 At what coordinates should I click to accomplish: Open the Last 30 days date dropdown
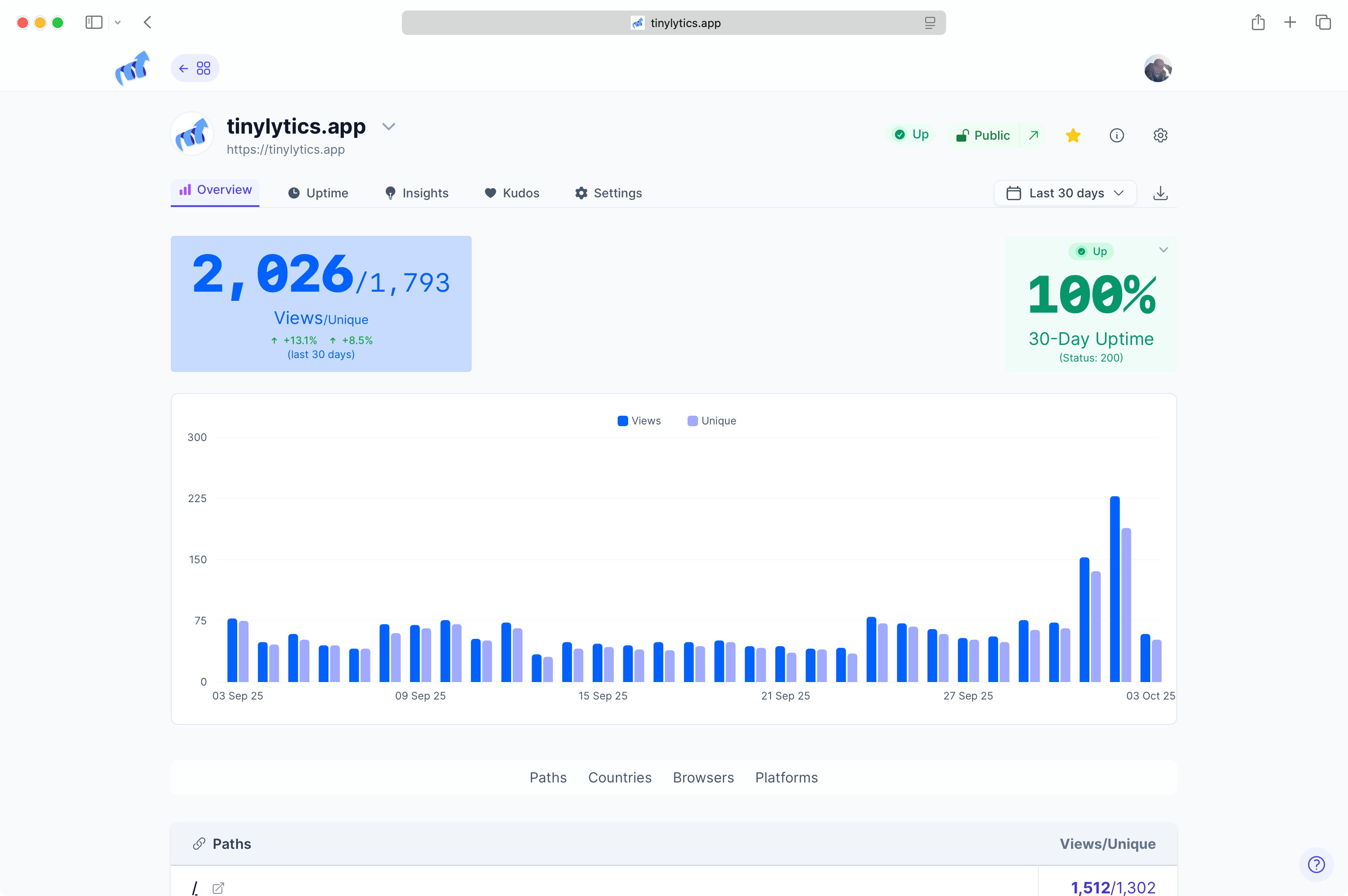pyautogui.click(x=1065, y=193)
